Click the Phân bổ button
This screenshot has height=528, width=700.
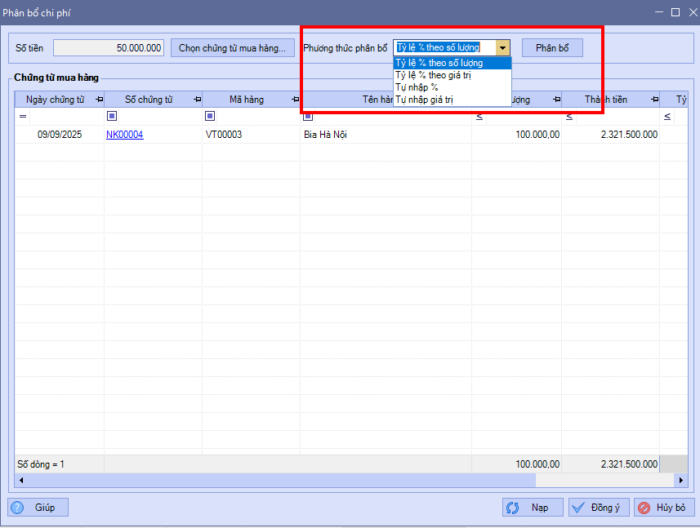[x=551, y=47]
